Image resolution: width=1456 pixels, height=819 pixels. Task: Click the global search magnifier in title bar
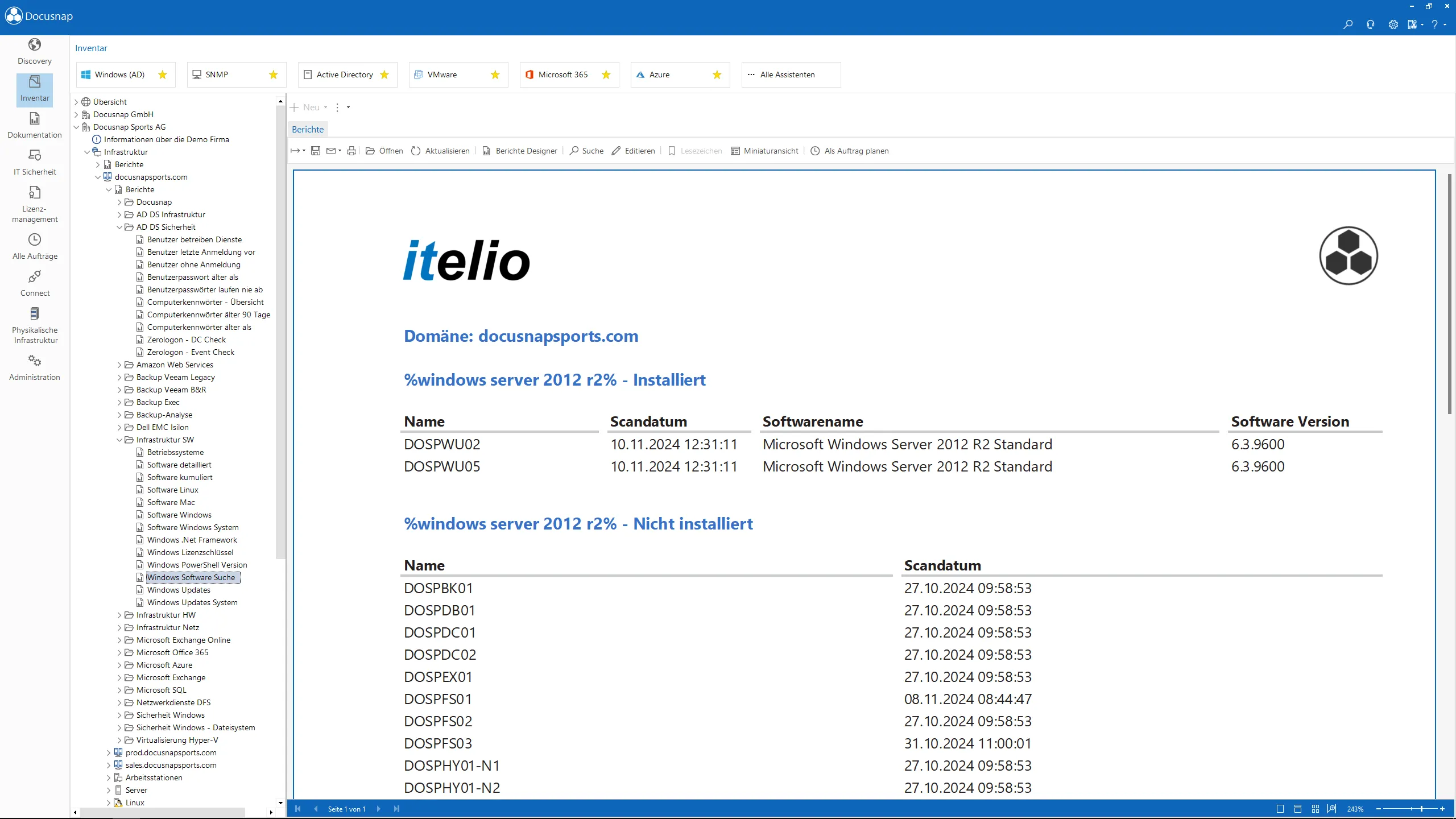(1347, 24)
